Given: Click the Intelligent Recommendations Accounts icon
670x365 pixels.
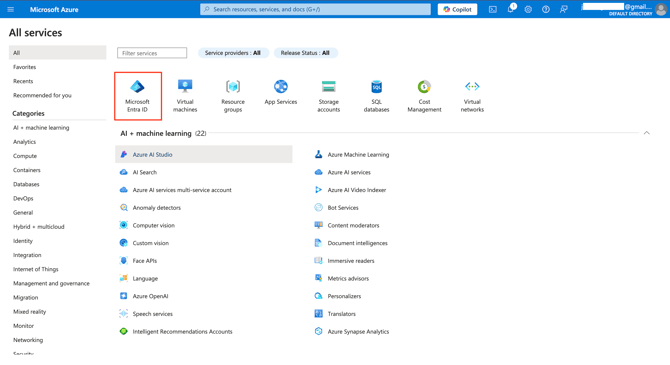Looking at the screenshot, I should 123,331.
